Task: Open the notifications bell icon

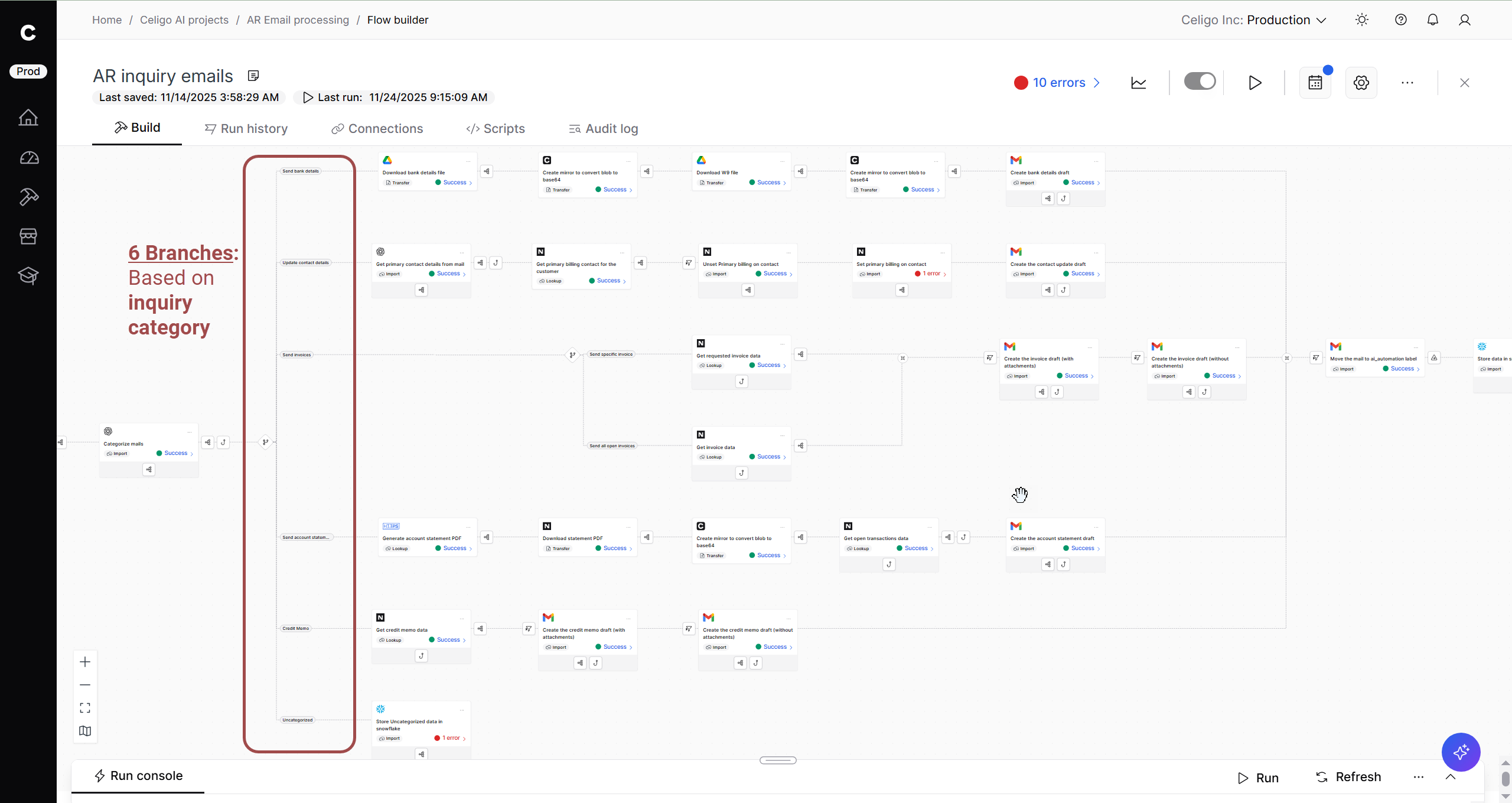Action: tap(1432, 20)
